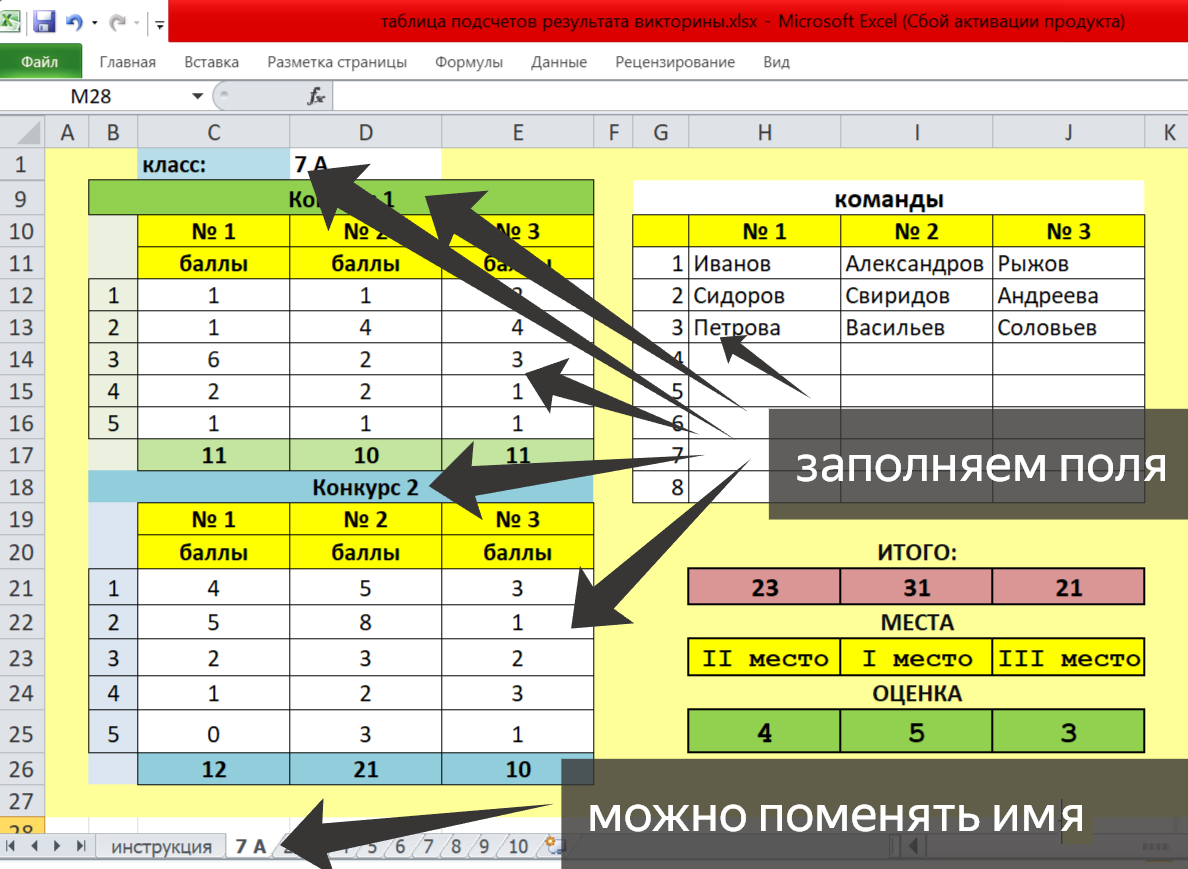
Task: Select the cell containing Александров
Action: click(915, 264)
